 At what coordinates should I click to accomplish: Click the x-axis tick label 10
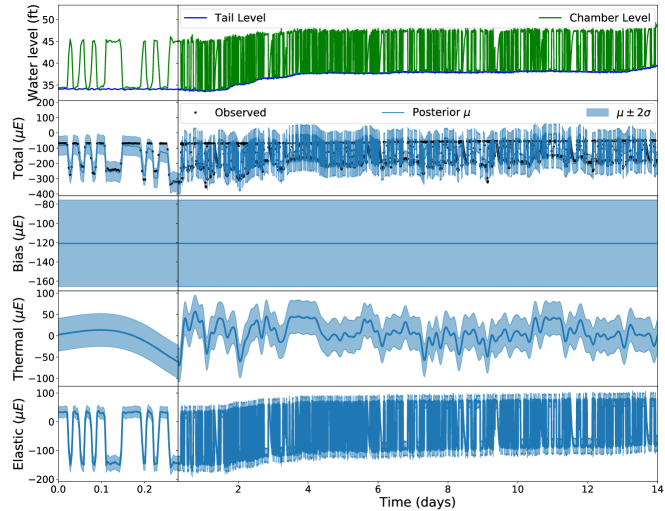point(517,489)
